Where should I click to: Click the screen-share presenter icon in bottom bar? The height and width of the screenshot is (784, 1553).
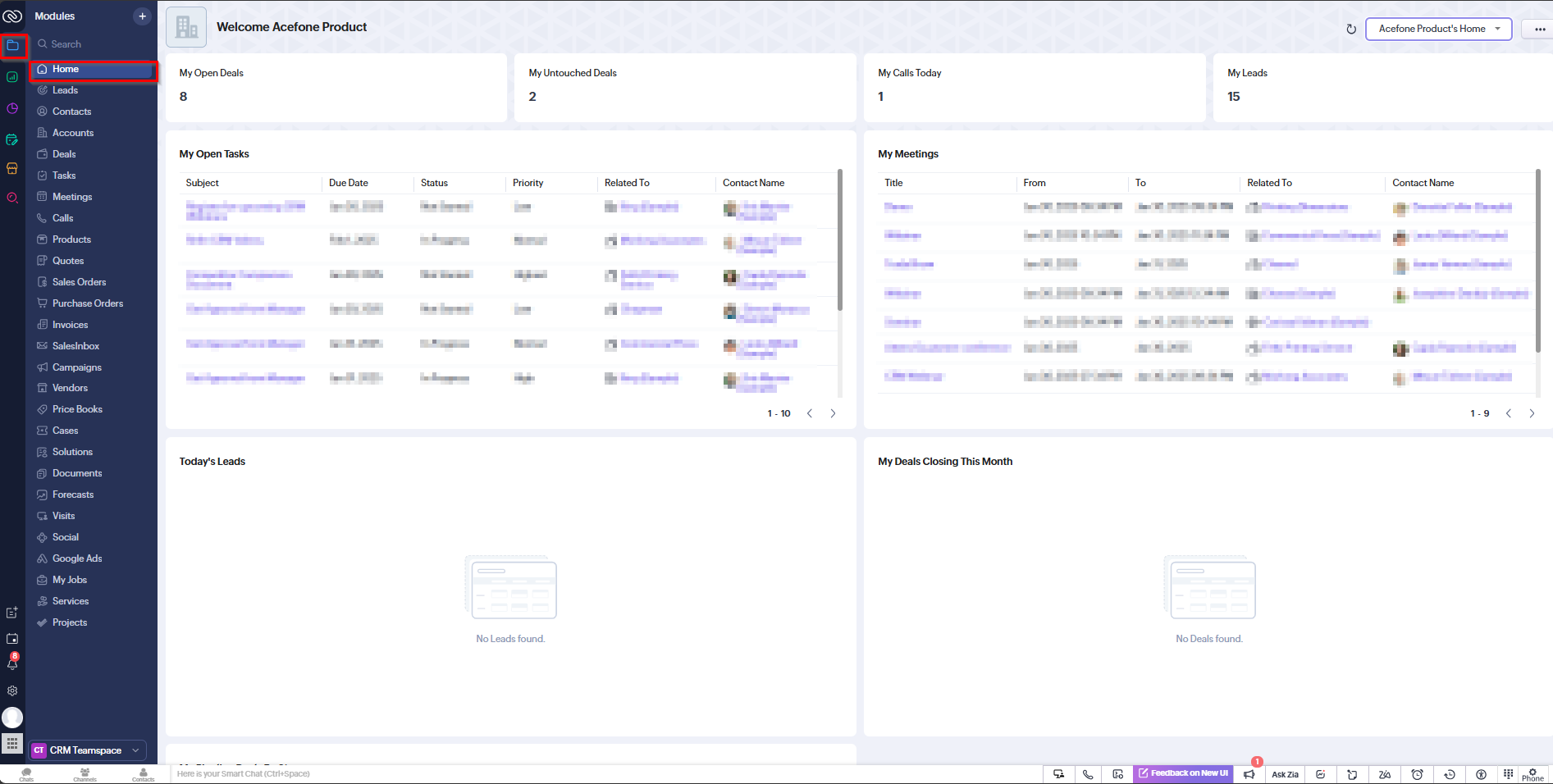pos(1058,774)
